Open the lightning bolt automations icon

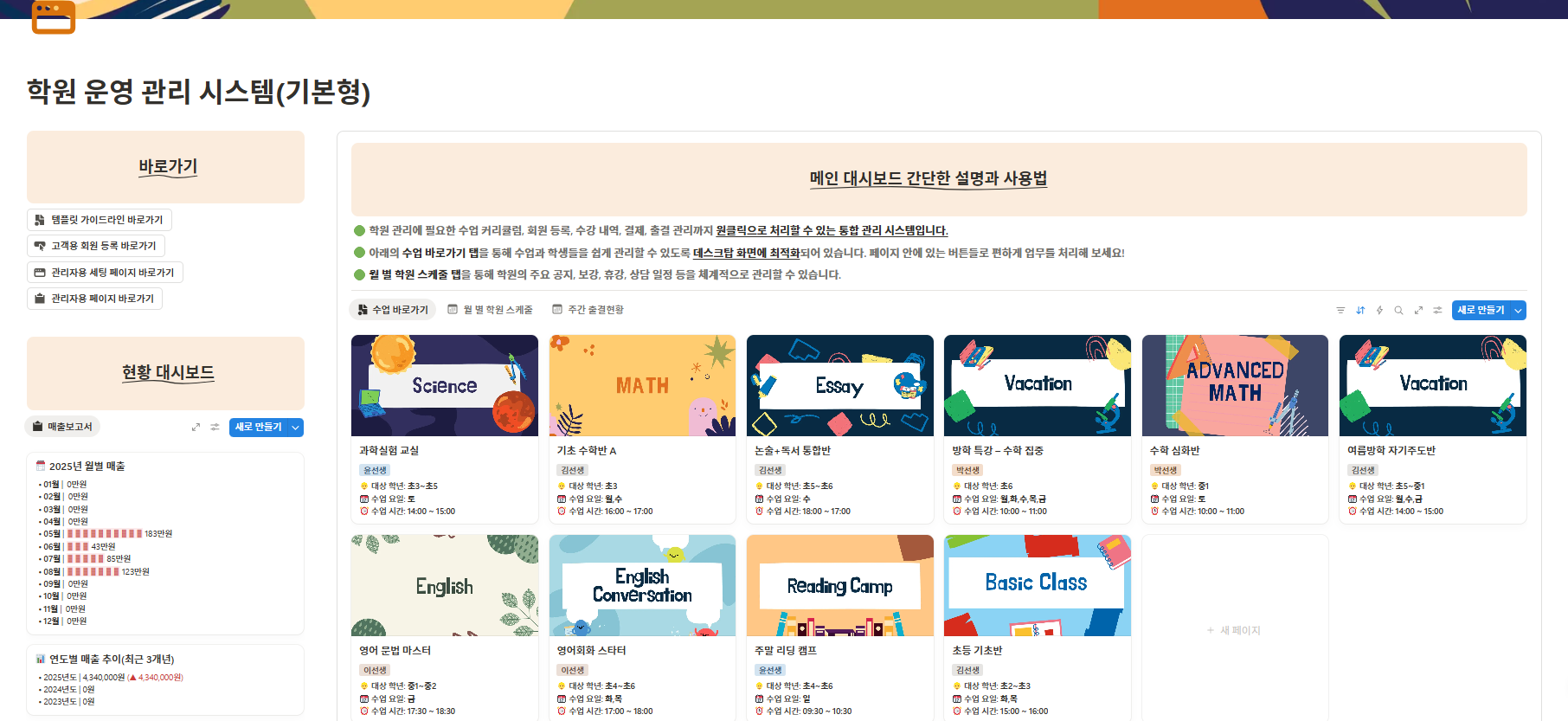coord(1379,310)
